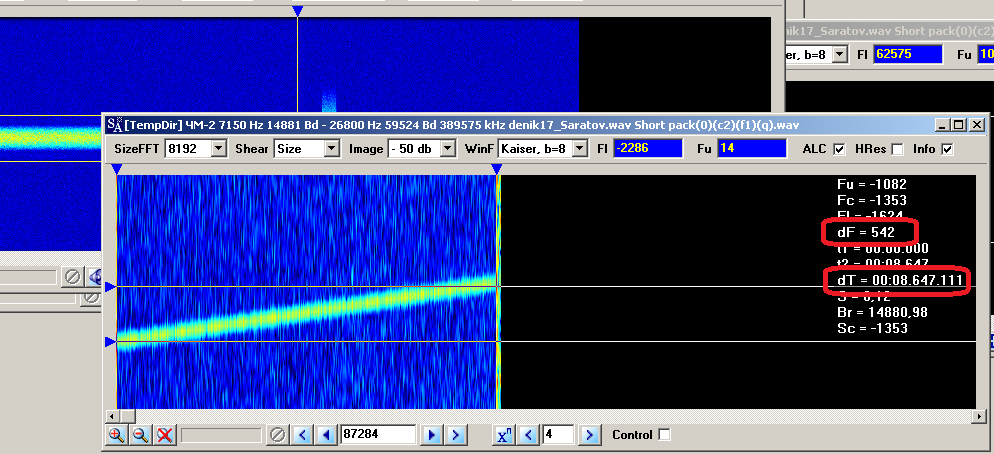994x454 pixels.
Task: Click the power field showing 4
Action: pos(558,435)
